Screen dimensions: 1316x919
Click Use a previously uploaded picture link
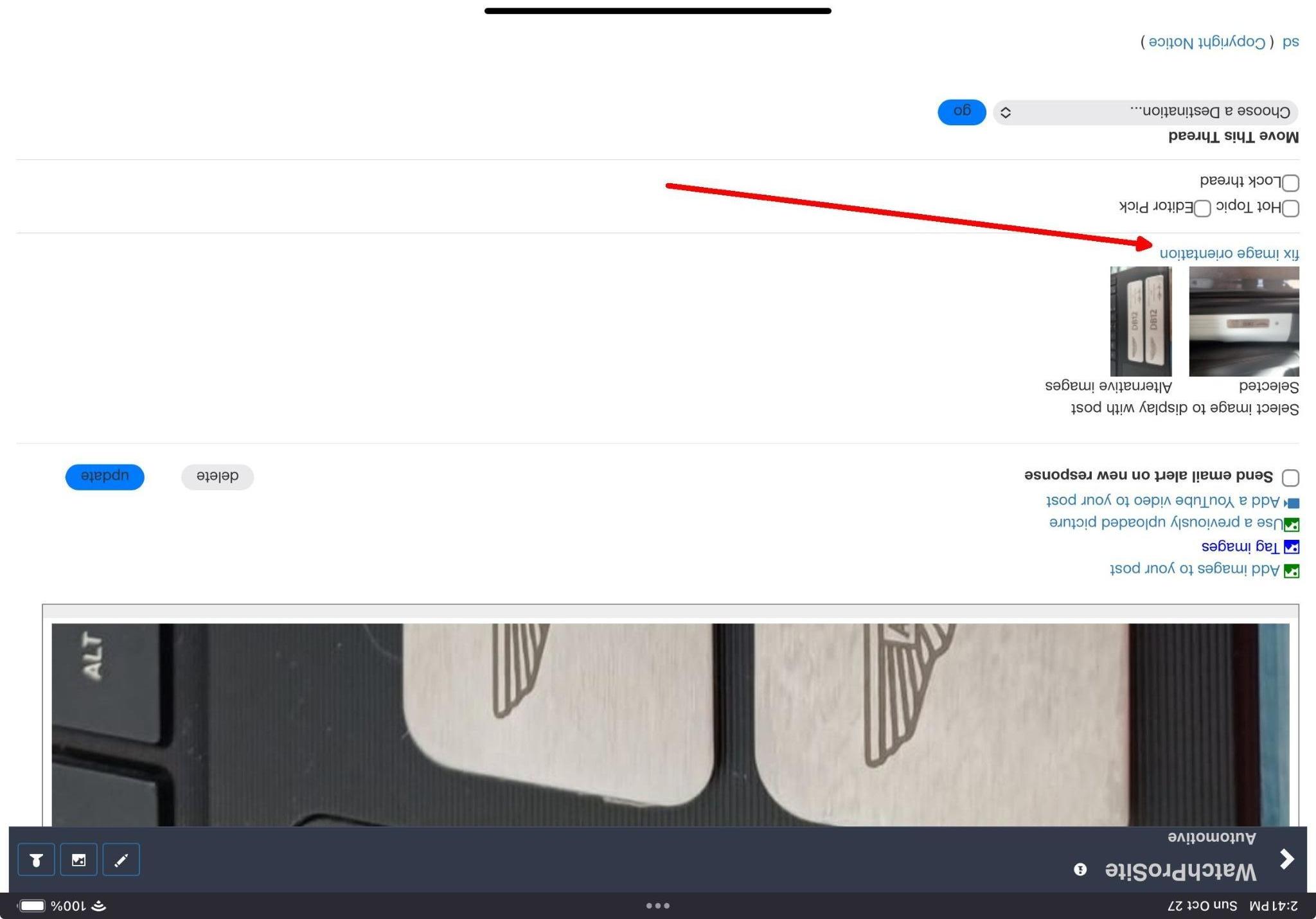tap(1166, 522)
